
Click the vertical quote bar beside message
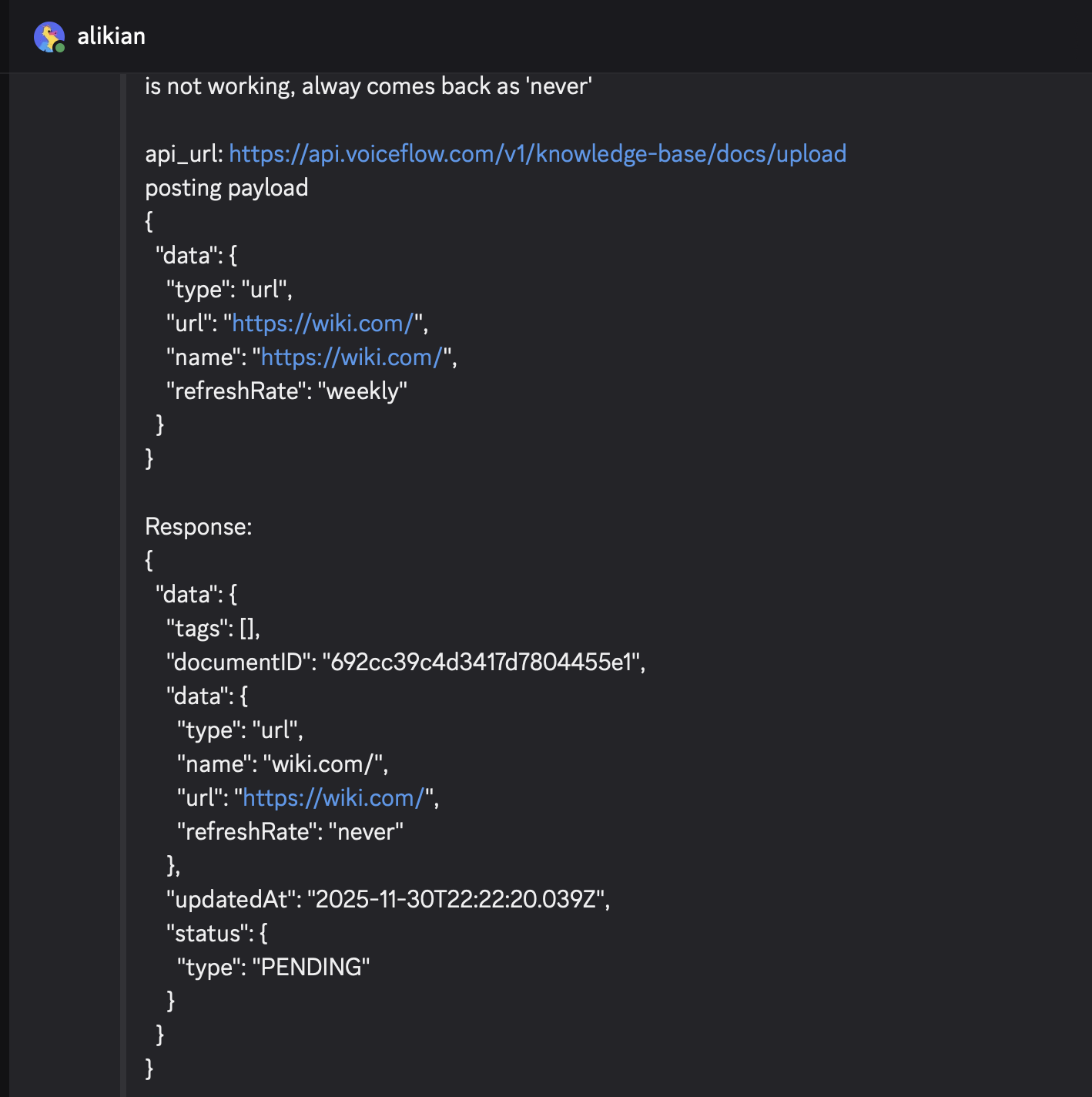[x=123, y=539]
